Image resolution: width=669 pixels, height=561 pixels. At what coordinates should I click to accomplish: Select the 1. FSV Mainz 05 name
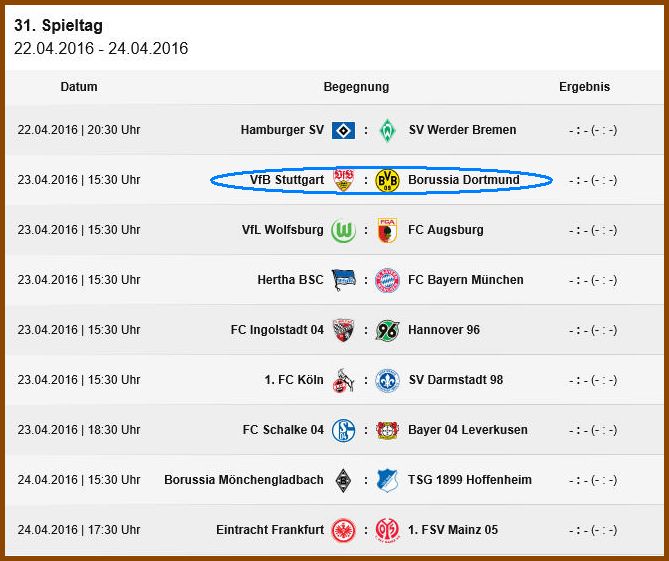point(453,529)
